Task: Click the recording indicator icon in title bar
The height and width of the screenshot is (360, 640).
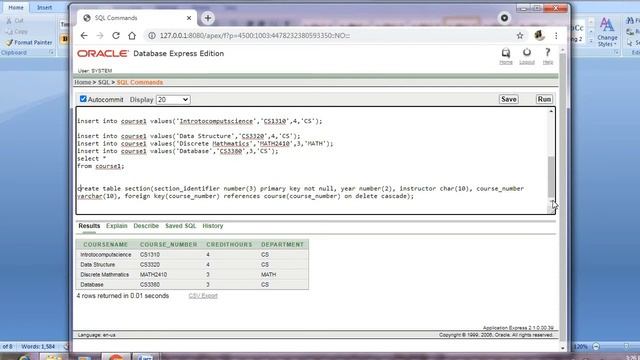Action: click(504, 18)
